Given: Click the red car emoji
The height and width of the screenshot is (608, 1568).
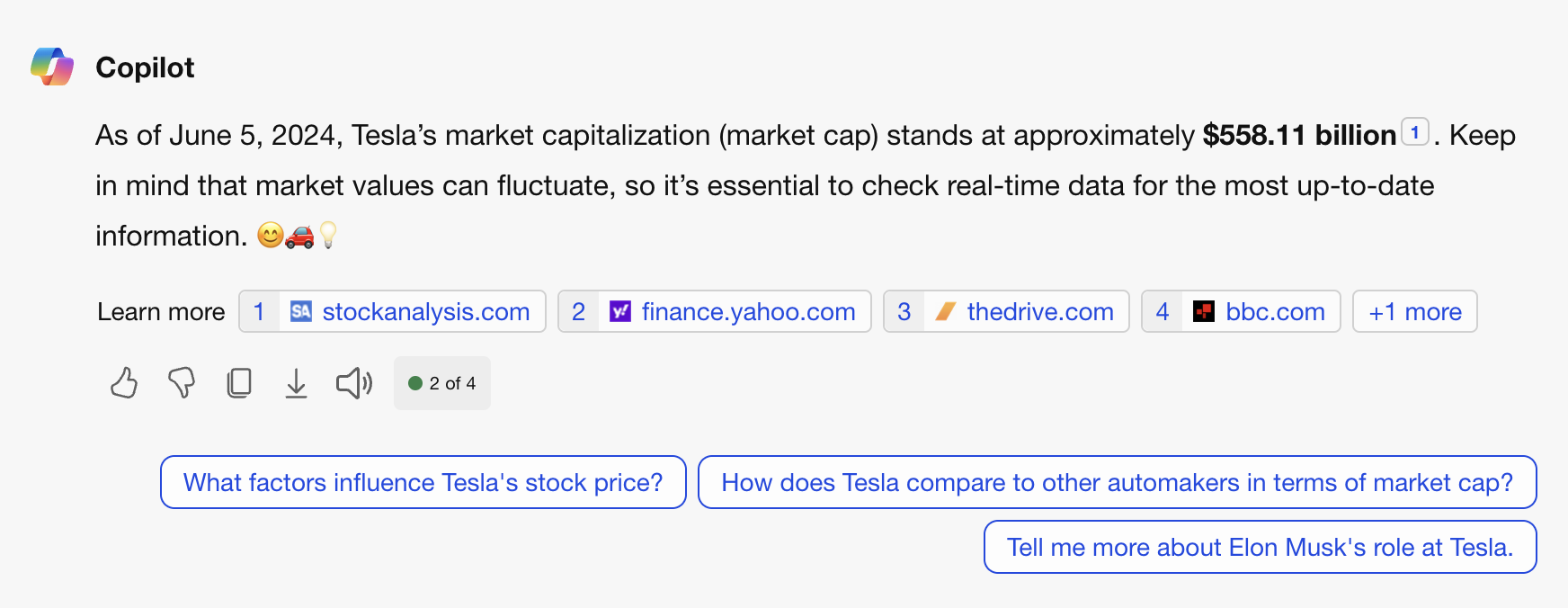Looking at the screenshot, I should click(x=299, y=236).
